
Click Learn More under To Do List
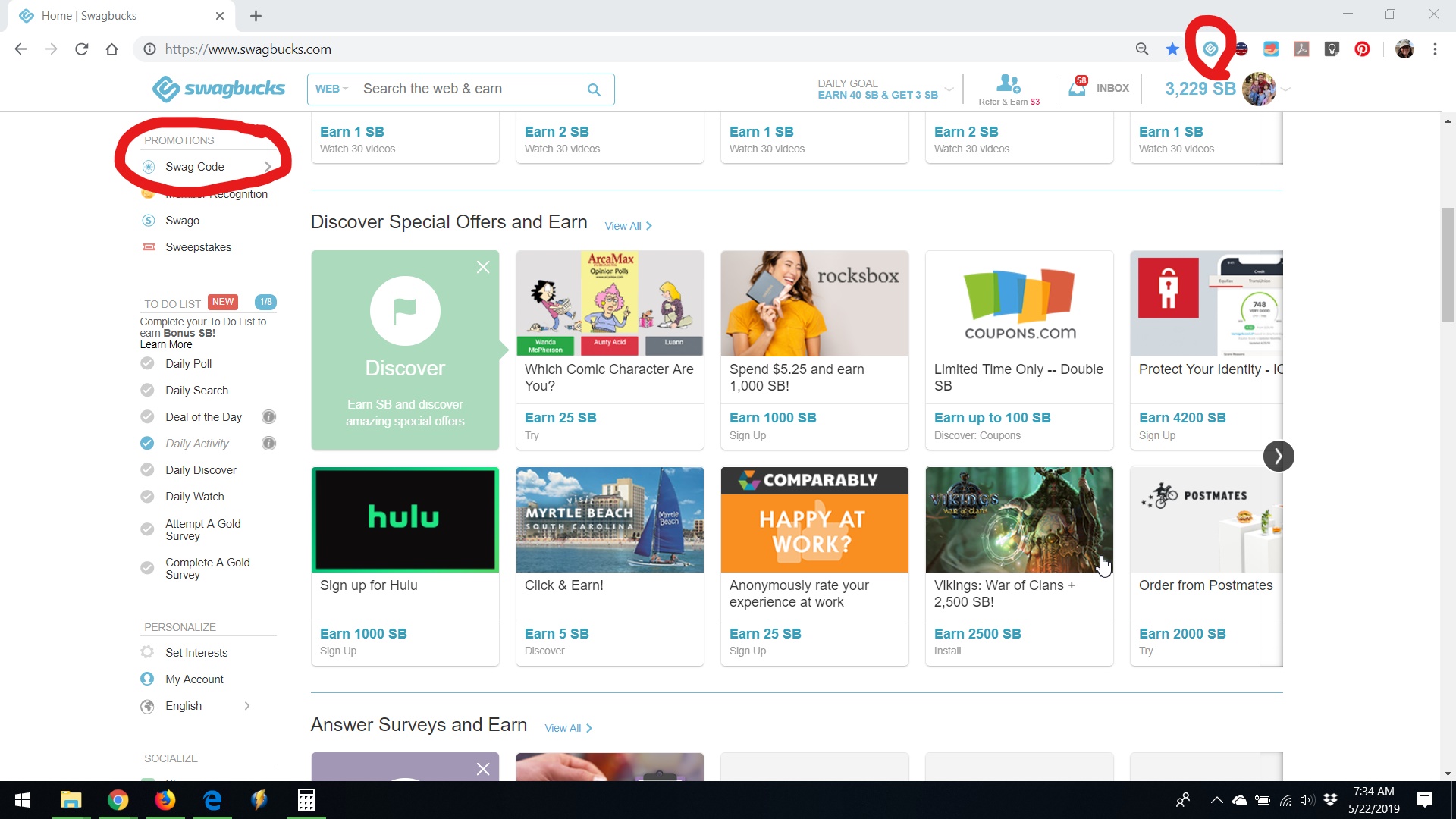[166, 345]
